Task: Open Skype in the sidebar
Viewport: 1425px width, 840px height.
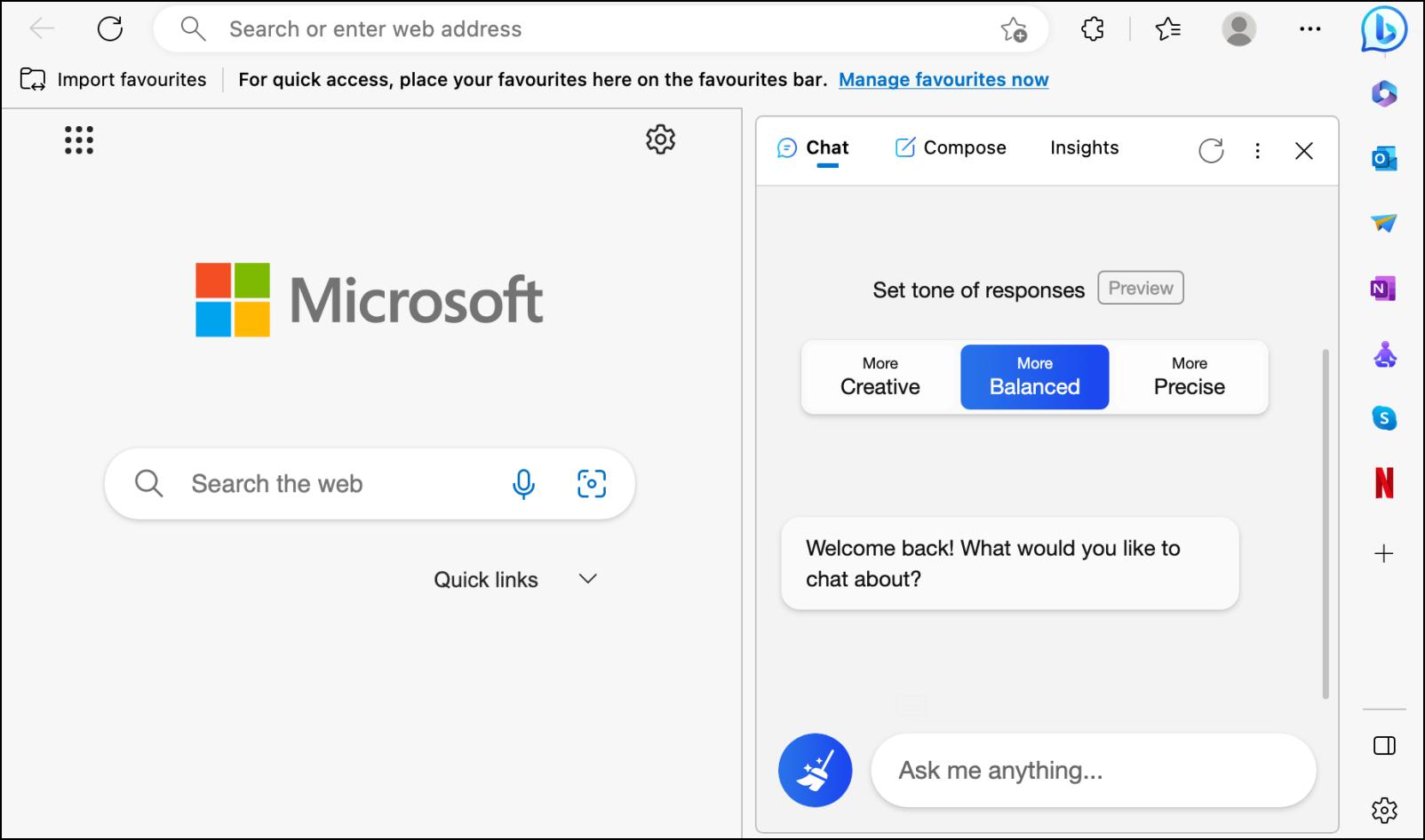Action: tap(1384, 418)
